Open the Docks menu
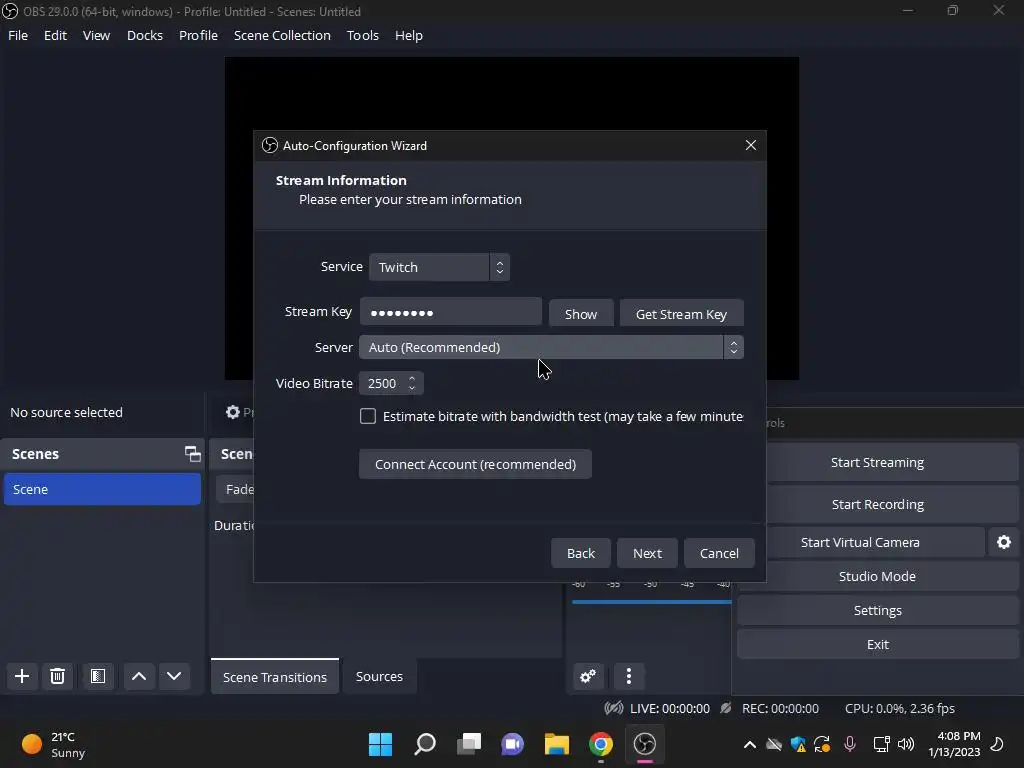Viewport: 1024px width, 768px height. coord(145,35)
